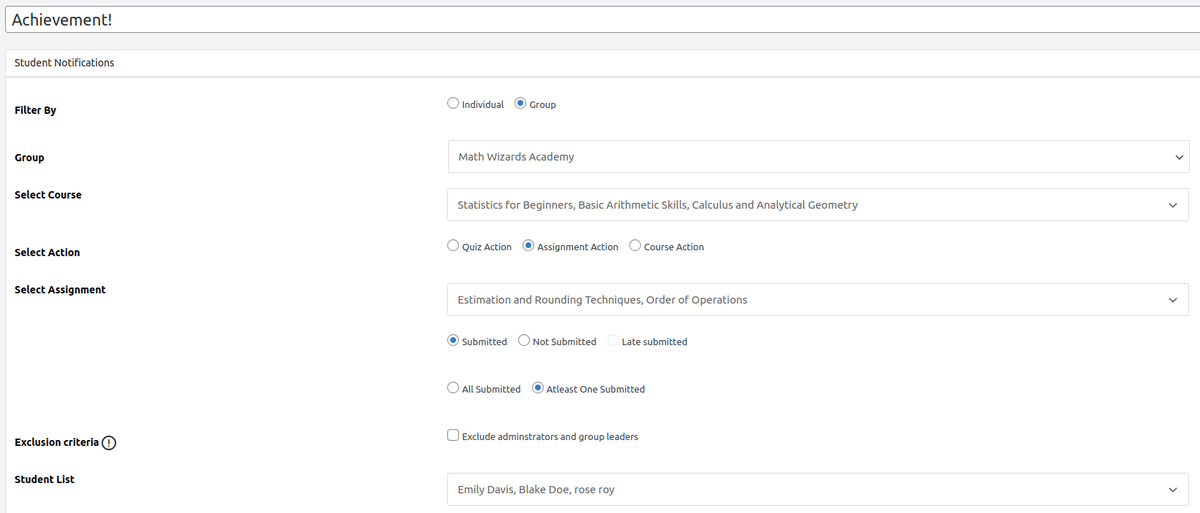Select the Not Submitted radio button
This screenshot has width=1200, height=513.
coord(524,341)
